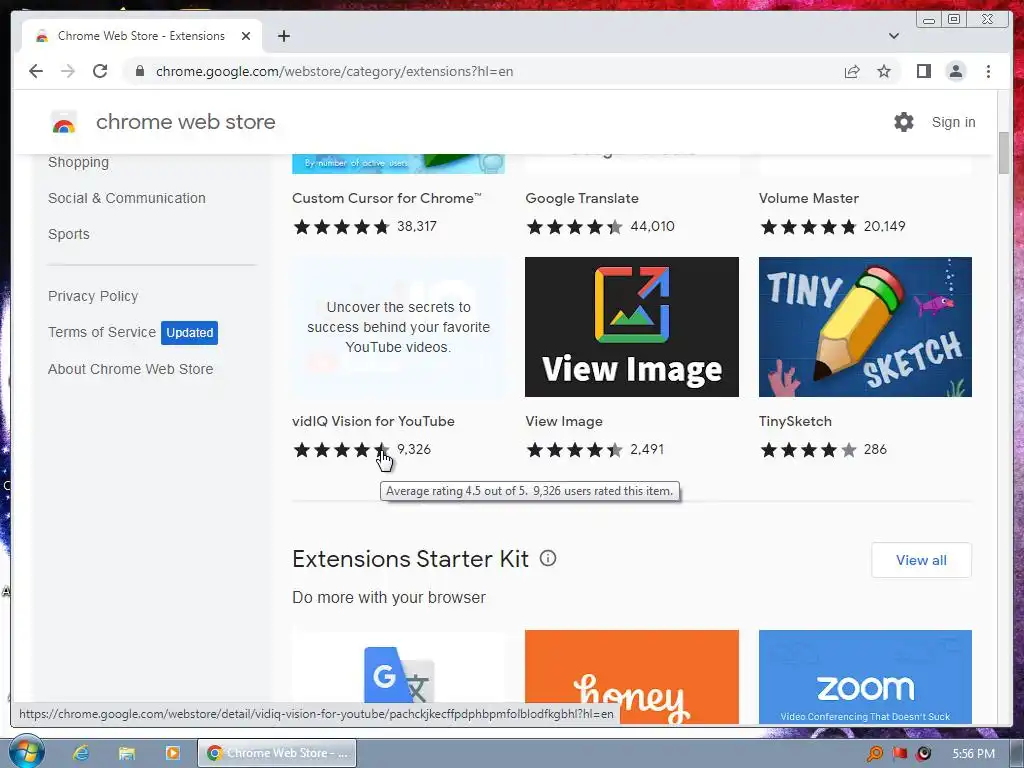
Task: Click Do more with your browser text
Action: (x=389, y=597)
